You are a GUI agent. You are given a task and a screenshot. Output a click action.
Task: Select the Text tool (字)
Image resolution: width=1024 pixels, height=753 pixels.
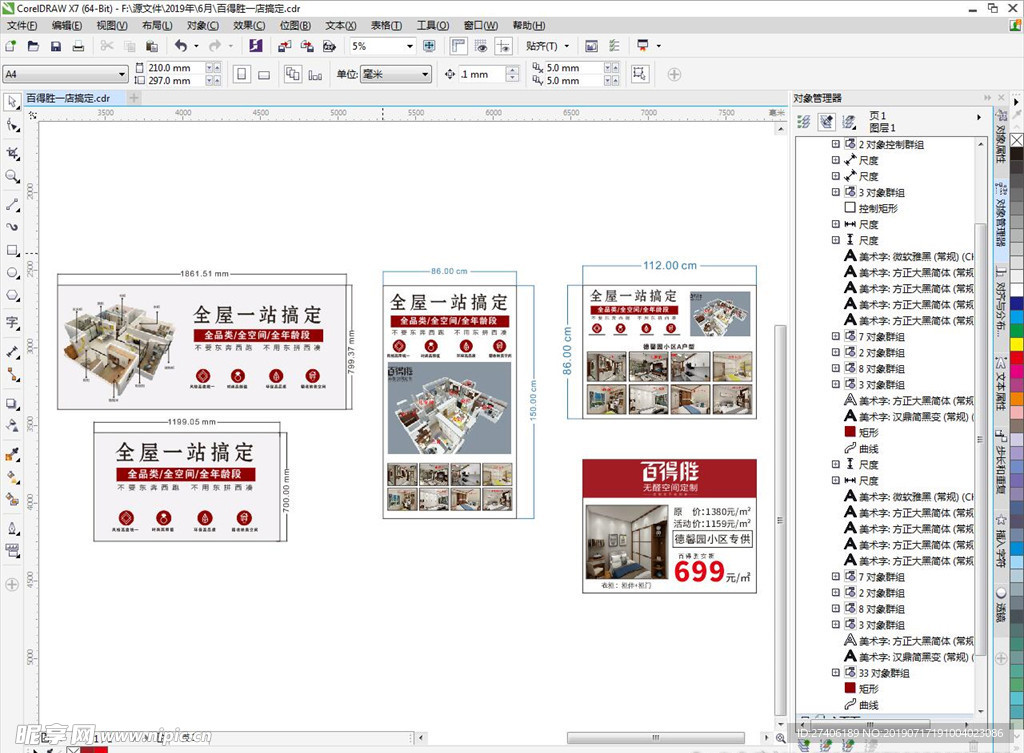tap(12, 323)
